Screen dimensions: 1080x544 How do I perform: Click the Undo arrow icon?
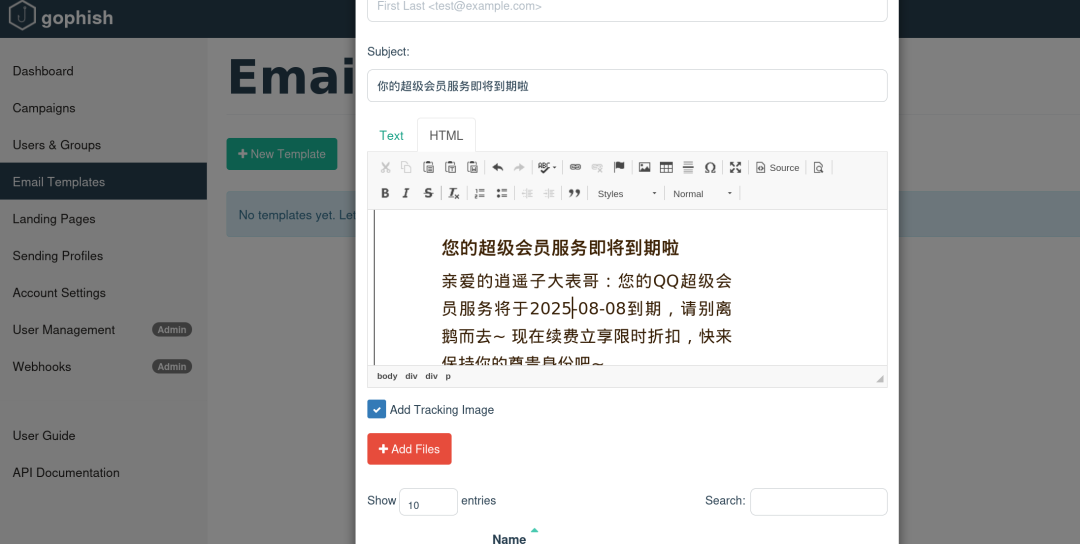(497, 167)
